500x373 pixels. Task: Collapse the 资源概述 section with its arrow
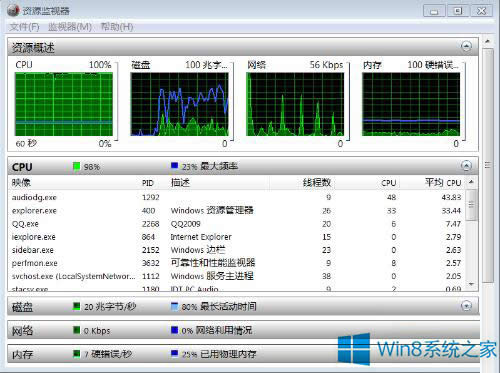466,46
